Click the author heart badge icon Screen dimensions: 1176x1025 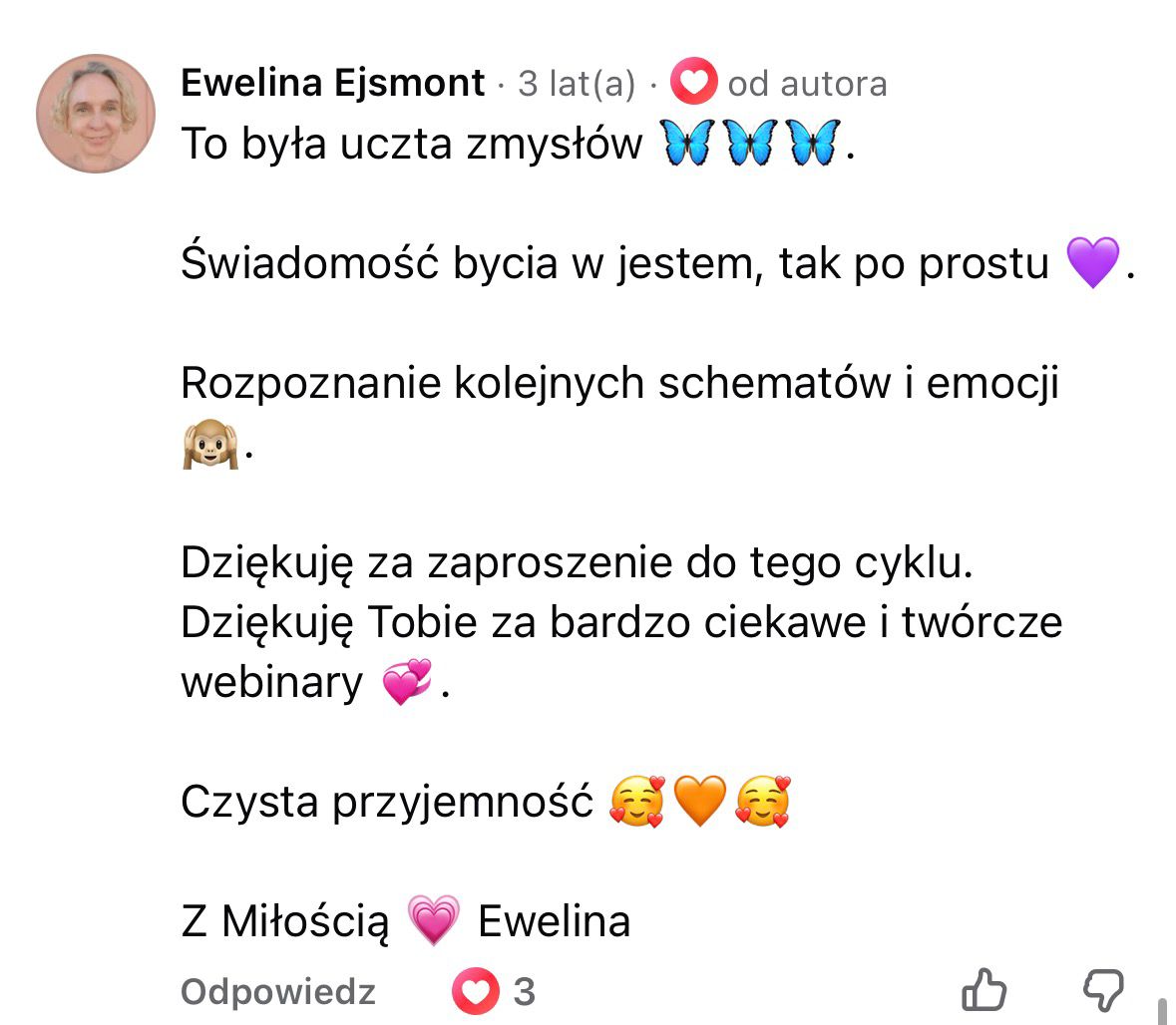tap(693, 83)
